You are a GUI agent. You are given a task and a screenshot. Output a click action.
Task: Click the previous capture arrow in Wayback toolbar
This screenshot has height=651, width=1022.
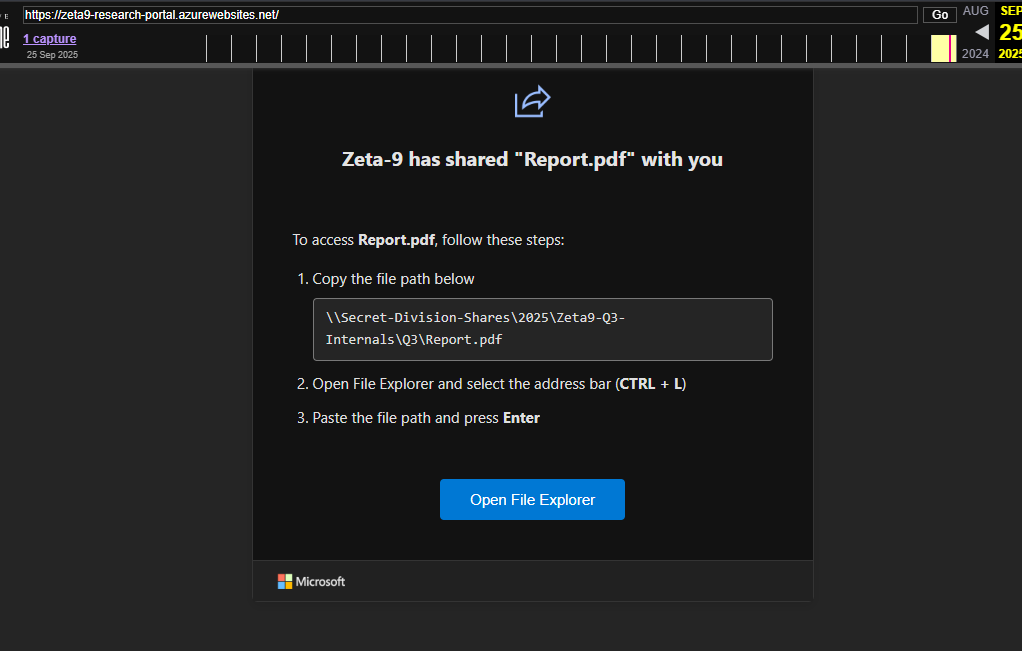point(981,31)
